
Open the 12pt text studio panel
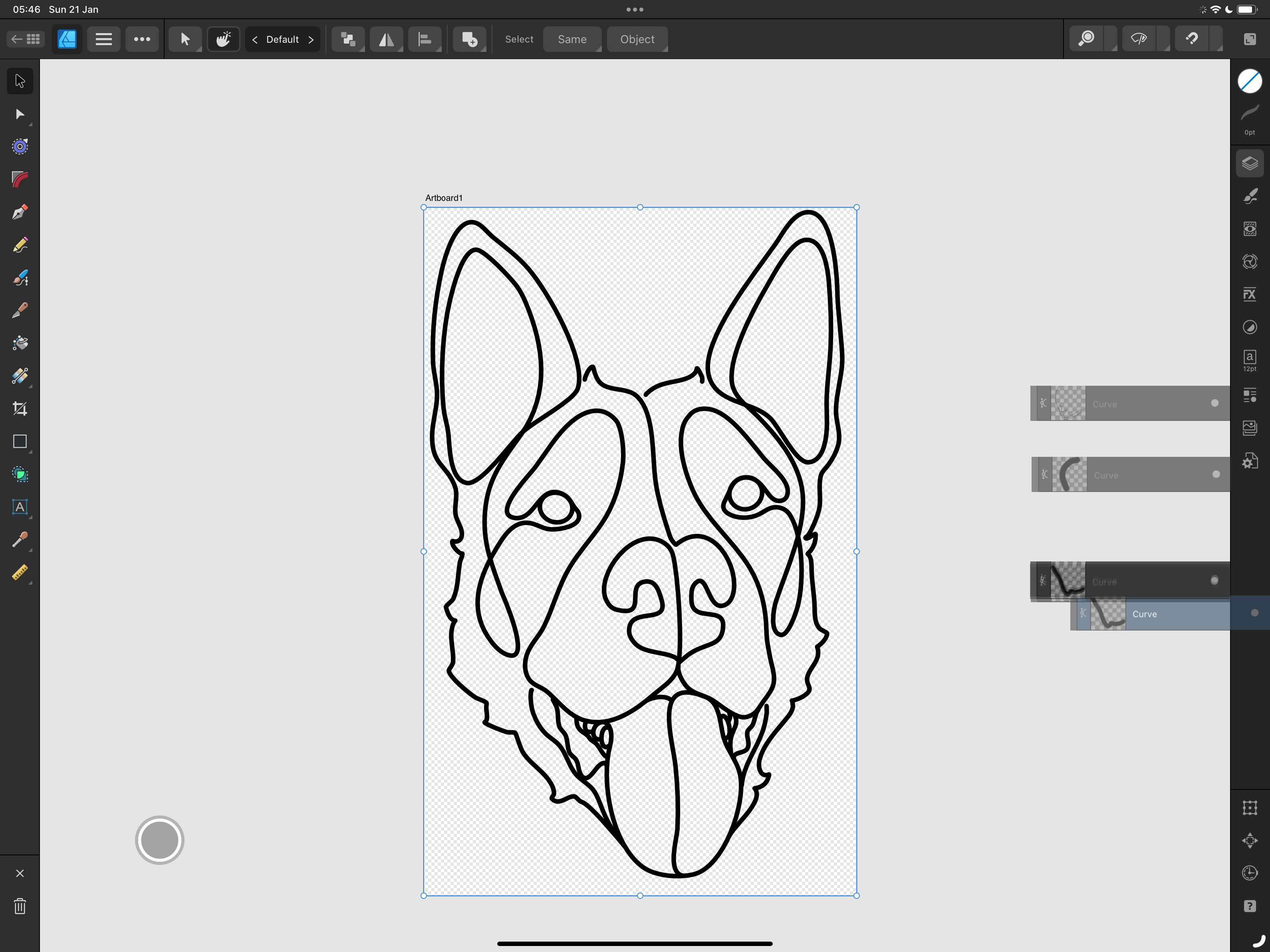1250,361
